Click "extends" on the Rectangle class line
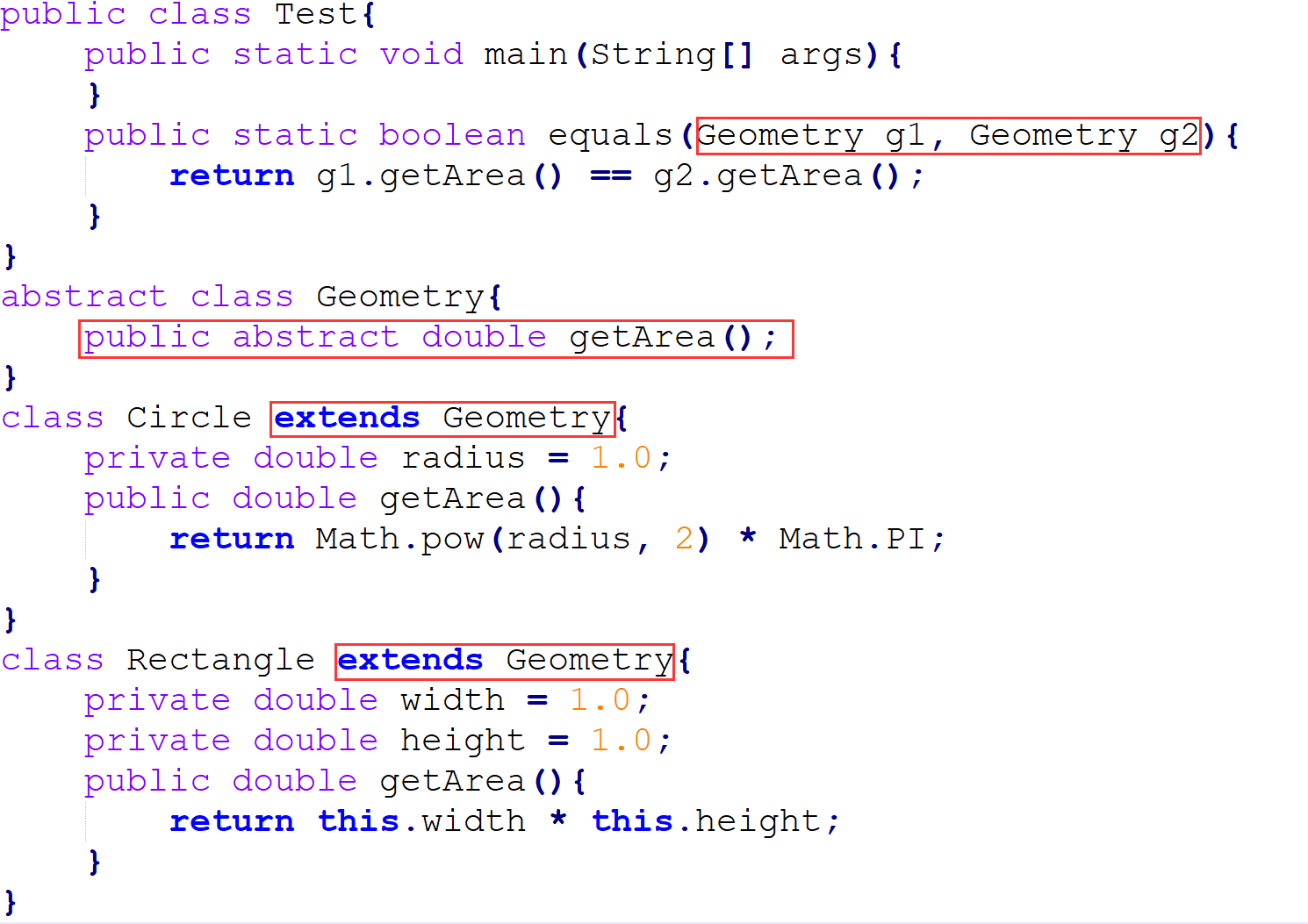 pos(410,660)
